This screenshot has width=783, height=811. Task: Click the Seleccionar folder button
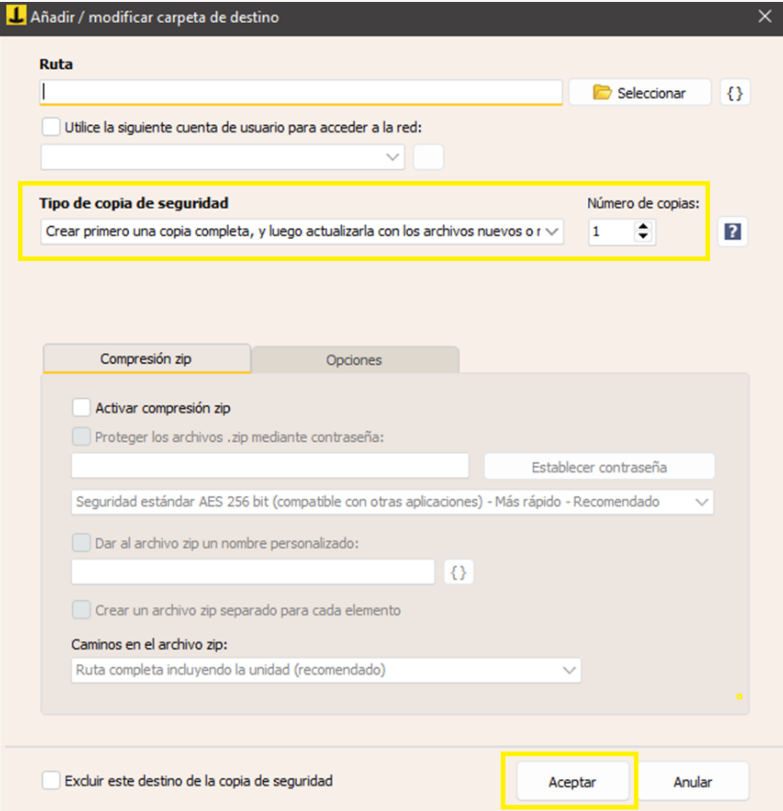640,93
